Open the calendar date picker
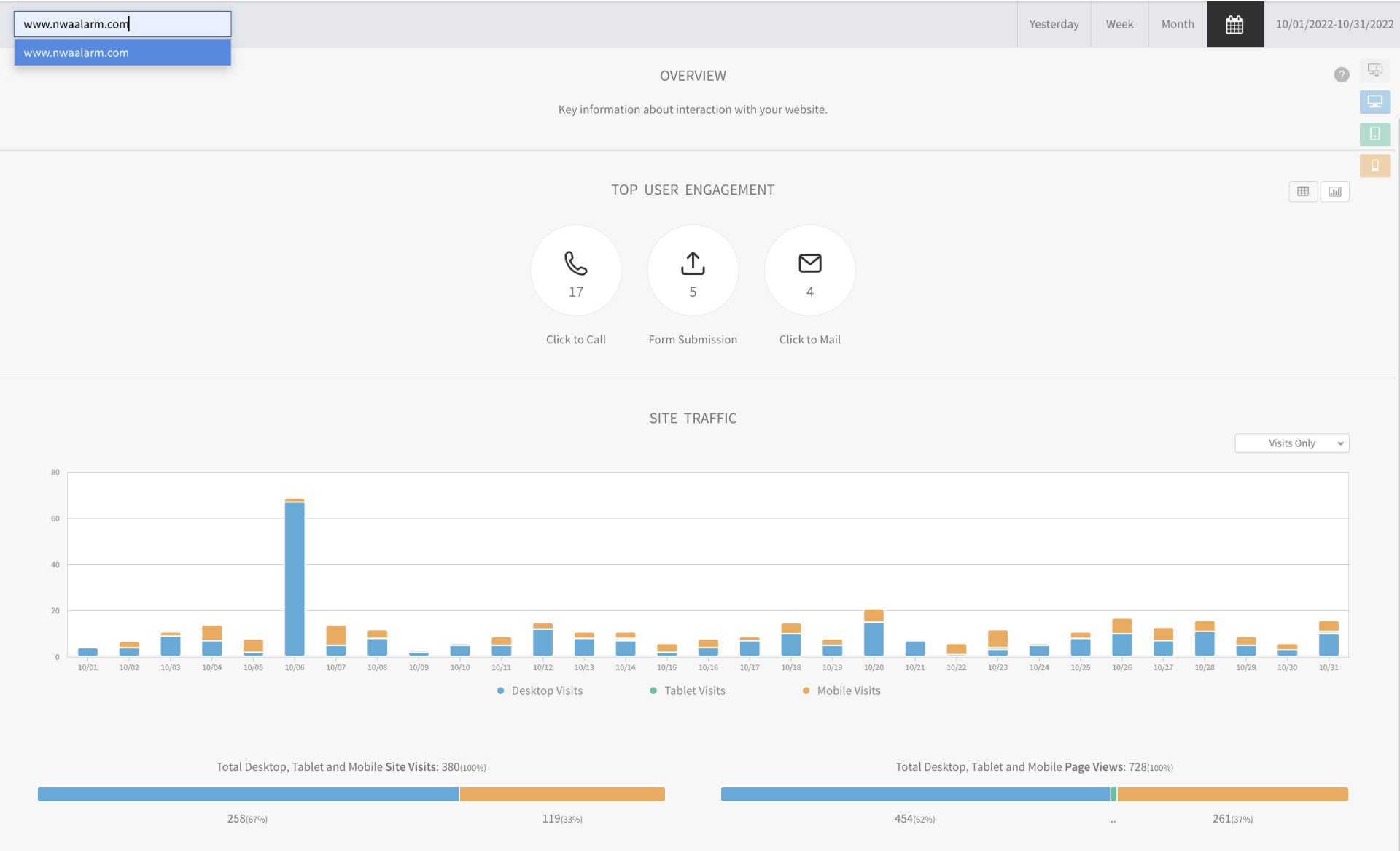Image resolution: width=1400 pixels, height=851 pixels. (1234, 24)
